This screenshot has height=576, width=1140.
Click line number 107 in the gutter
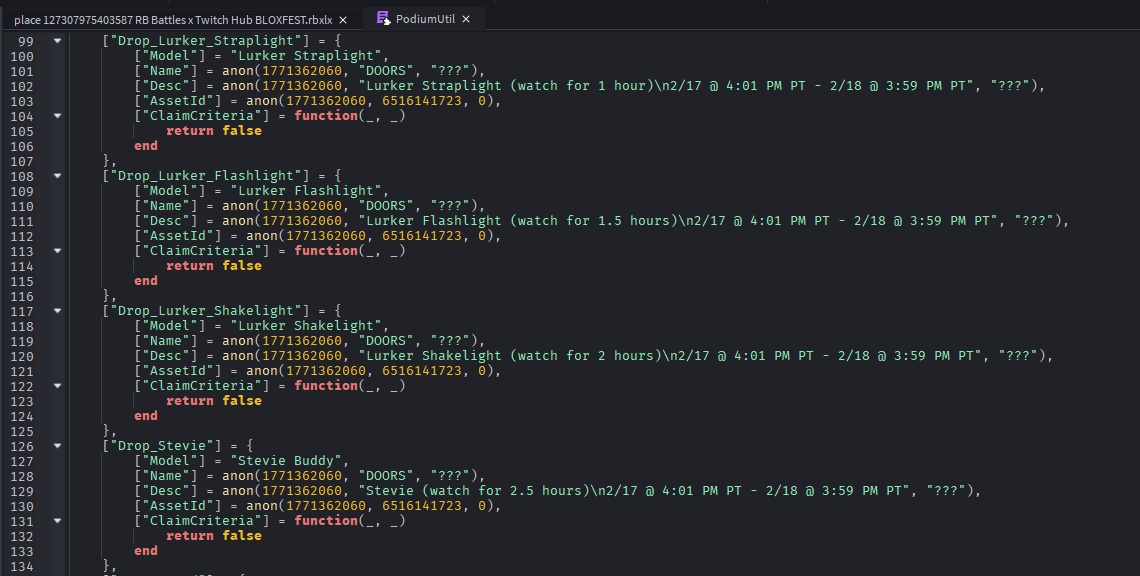click(22, 161)
